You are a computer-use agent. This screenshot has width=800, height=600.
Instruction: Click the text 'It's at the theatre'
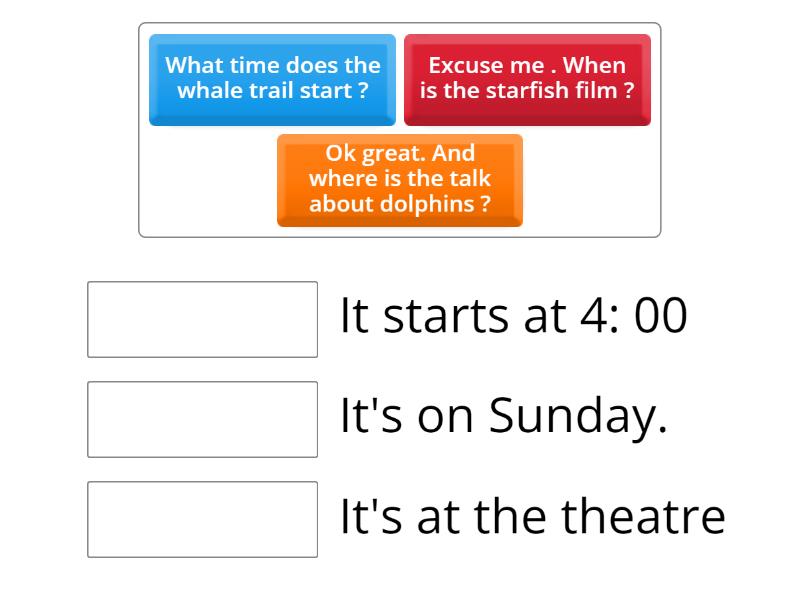530,514
